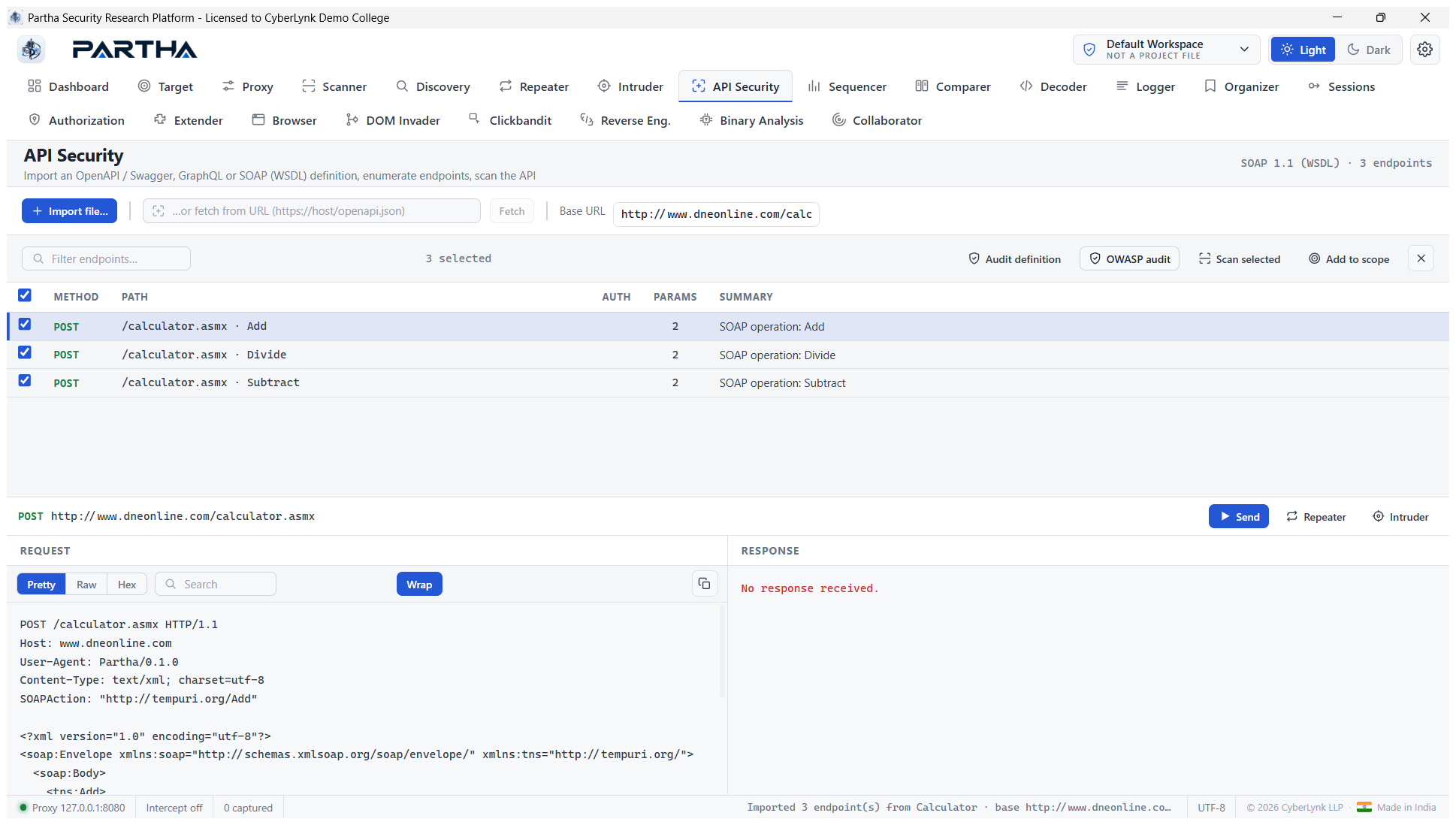Uncheck the Divide endpoint checkbox
1456x825 pixels.
click(25, 352)
